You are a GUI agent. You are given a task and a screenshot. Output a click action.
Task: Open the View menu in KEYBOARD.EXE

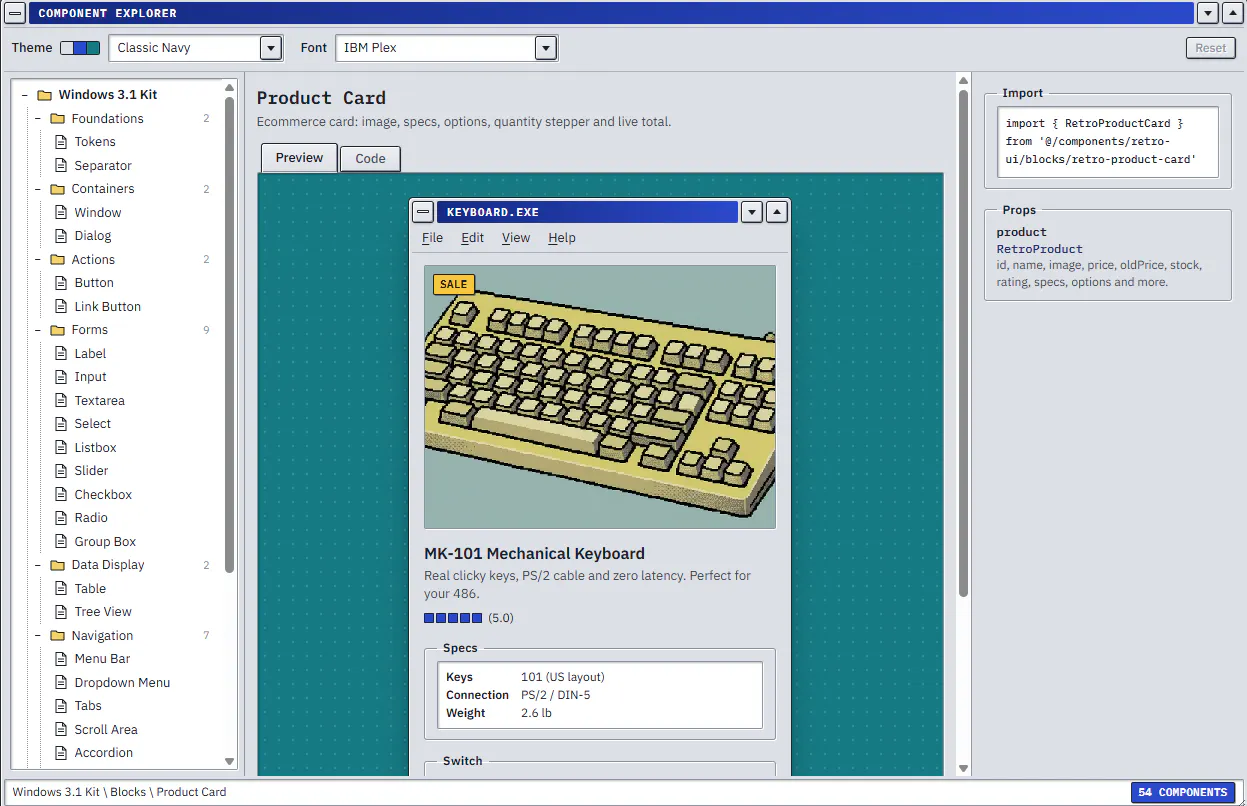coord(516,238)
